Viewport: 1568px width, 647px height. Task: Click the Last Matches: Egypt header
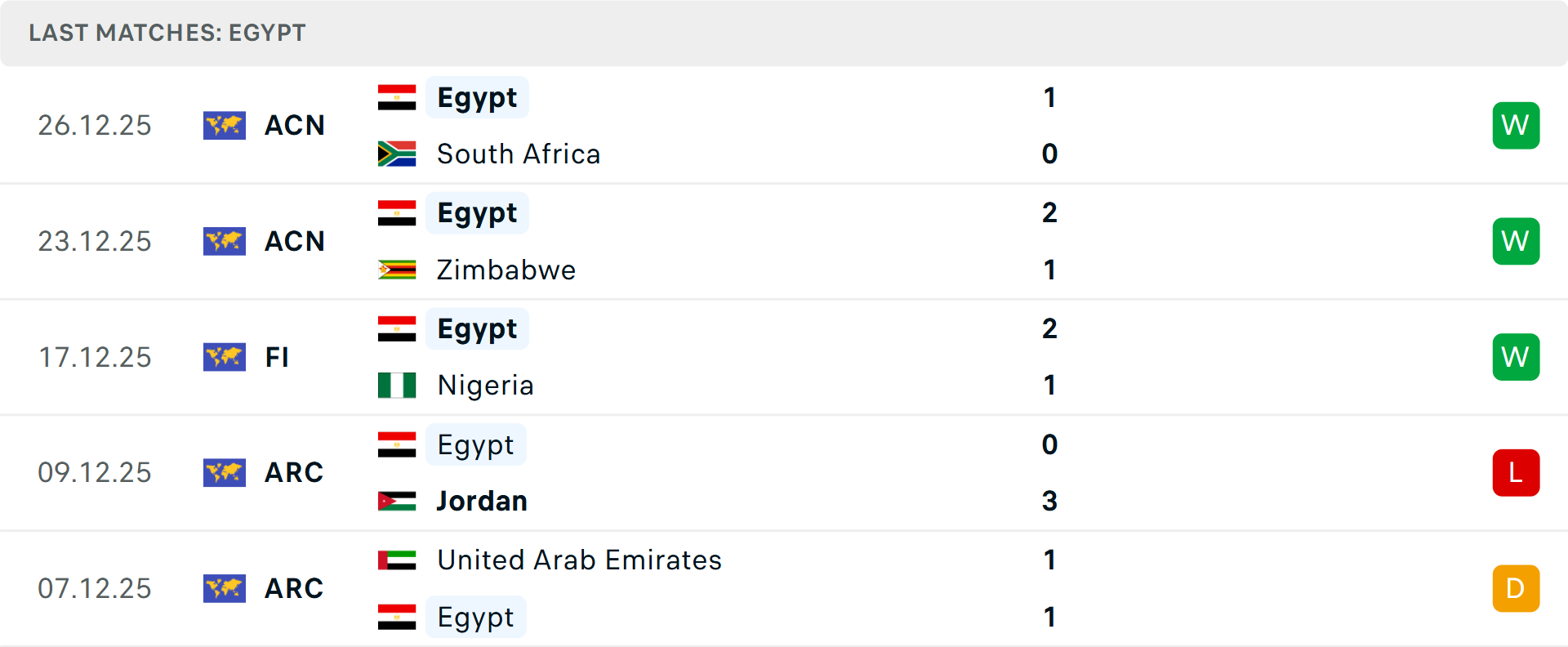[x=167, y=33]
